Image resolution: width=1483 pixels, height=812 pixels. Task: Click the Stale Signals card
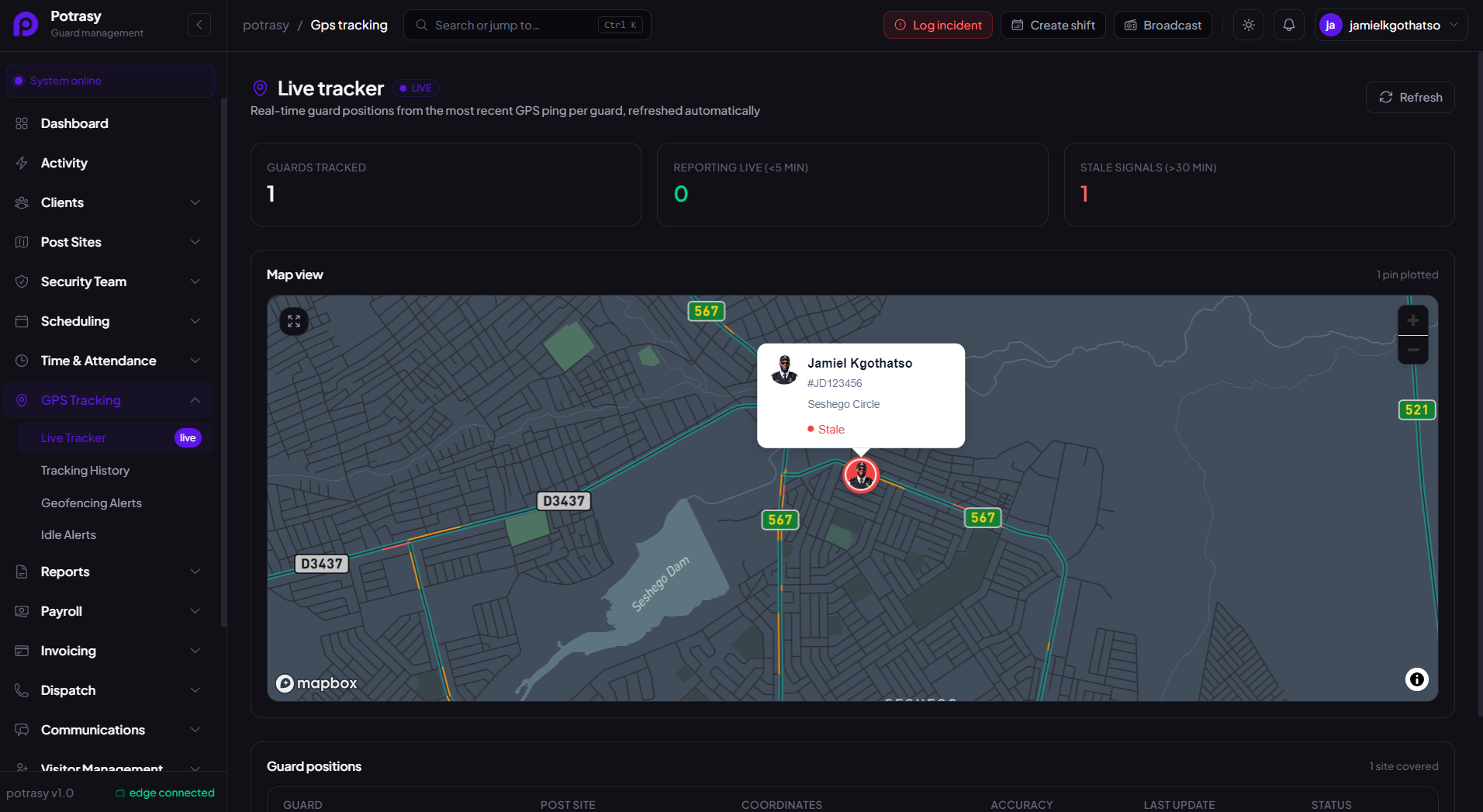click(x=1259, y=185)
